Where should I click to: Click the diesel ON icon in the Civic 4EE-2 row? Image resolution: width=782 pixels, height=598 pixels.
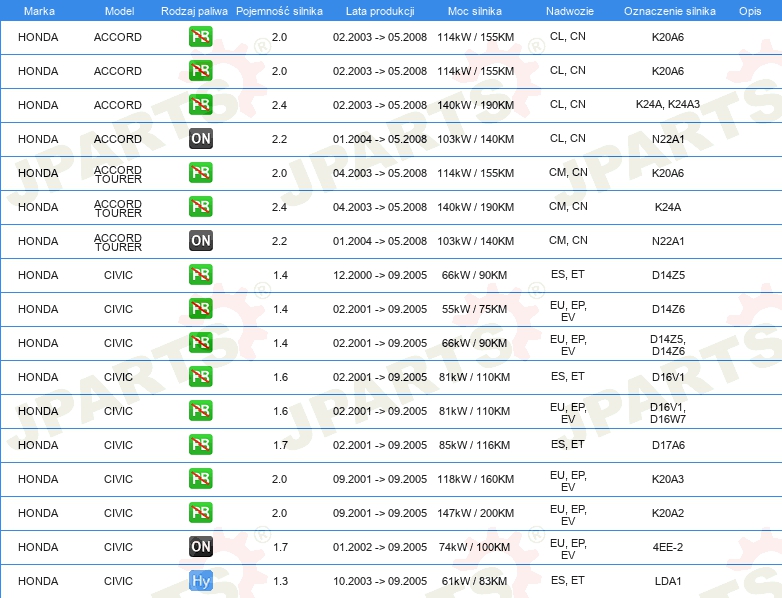tap(200, 547)
